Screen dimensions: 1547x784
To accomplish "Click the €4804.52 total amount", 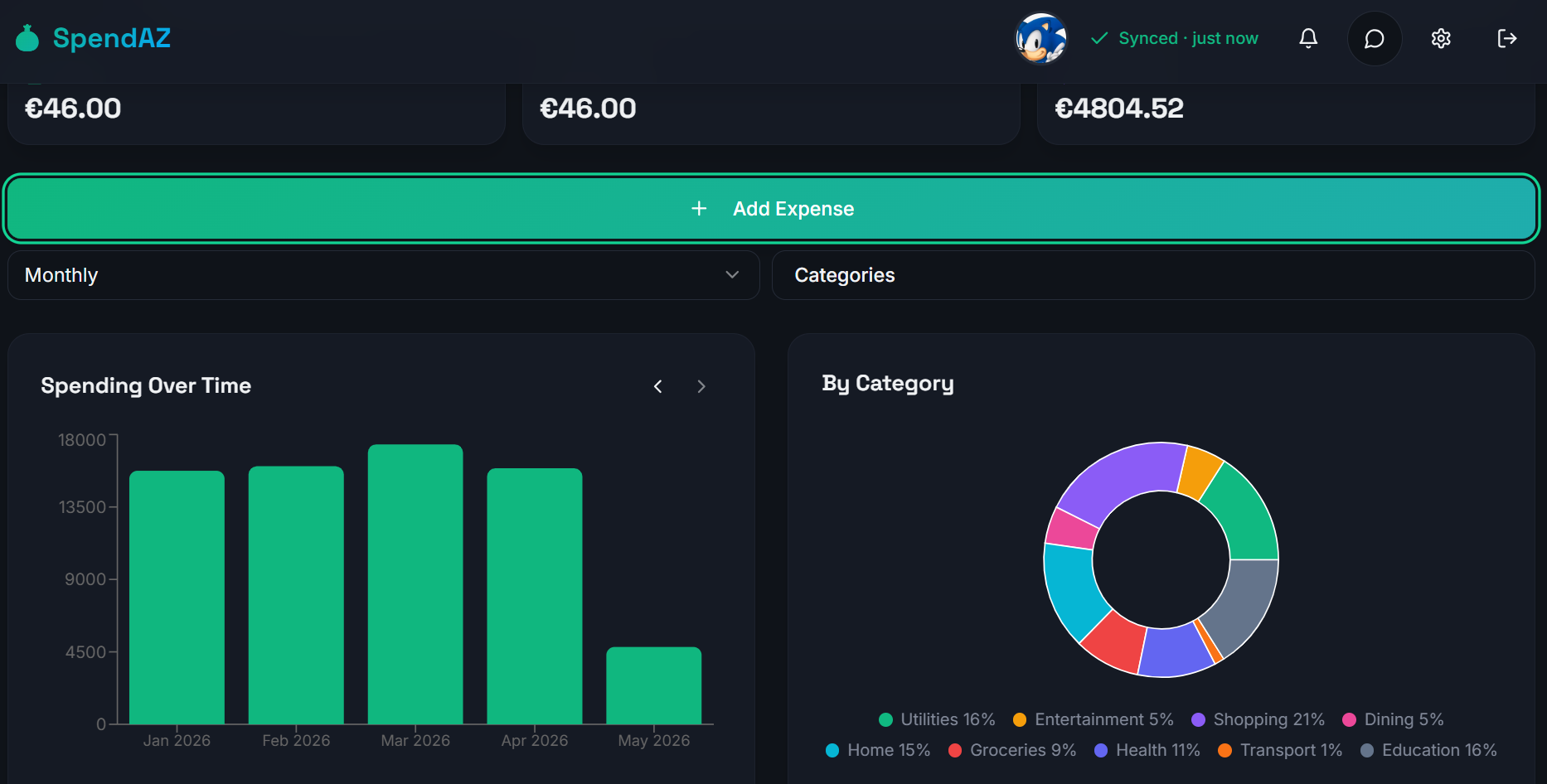I will point(1119,108).
